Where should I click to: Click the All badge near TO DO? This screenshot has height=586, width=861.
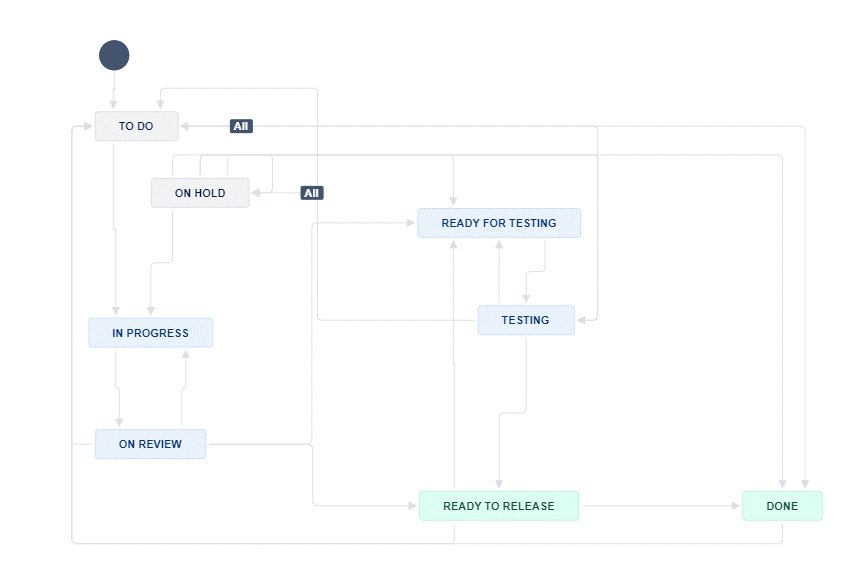point(240,126)
